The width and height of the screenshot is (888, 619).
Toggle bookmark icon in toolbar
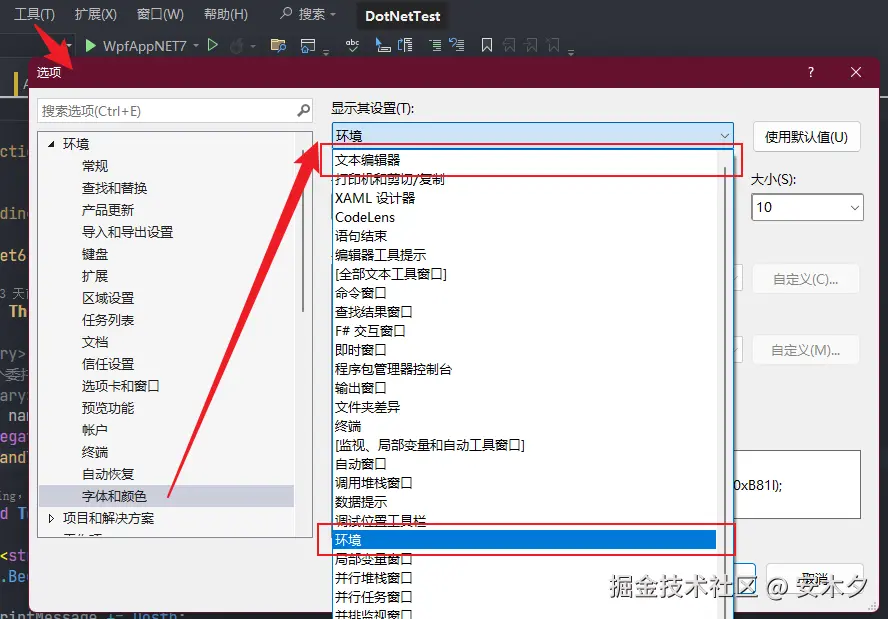click(x=486, y=45)
